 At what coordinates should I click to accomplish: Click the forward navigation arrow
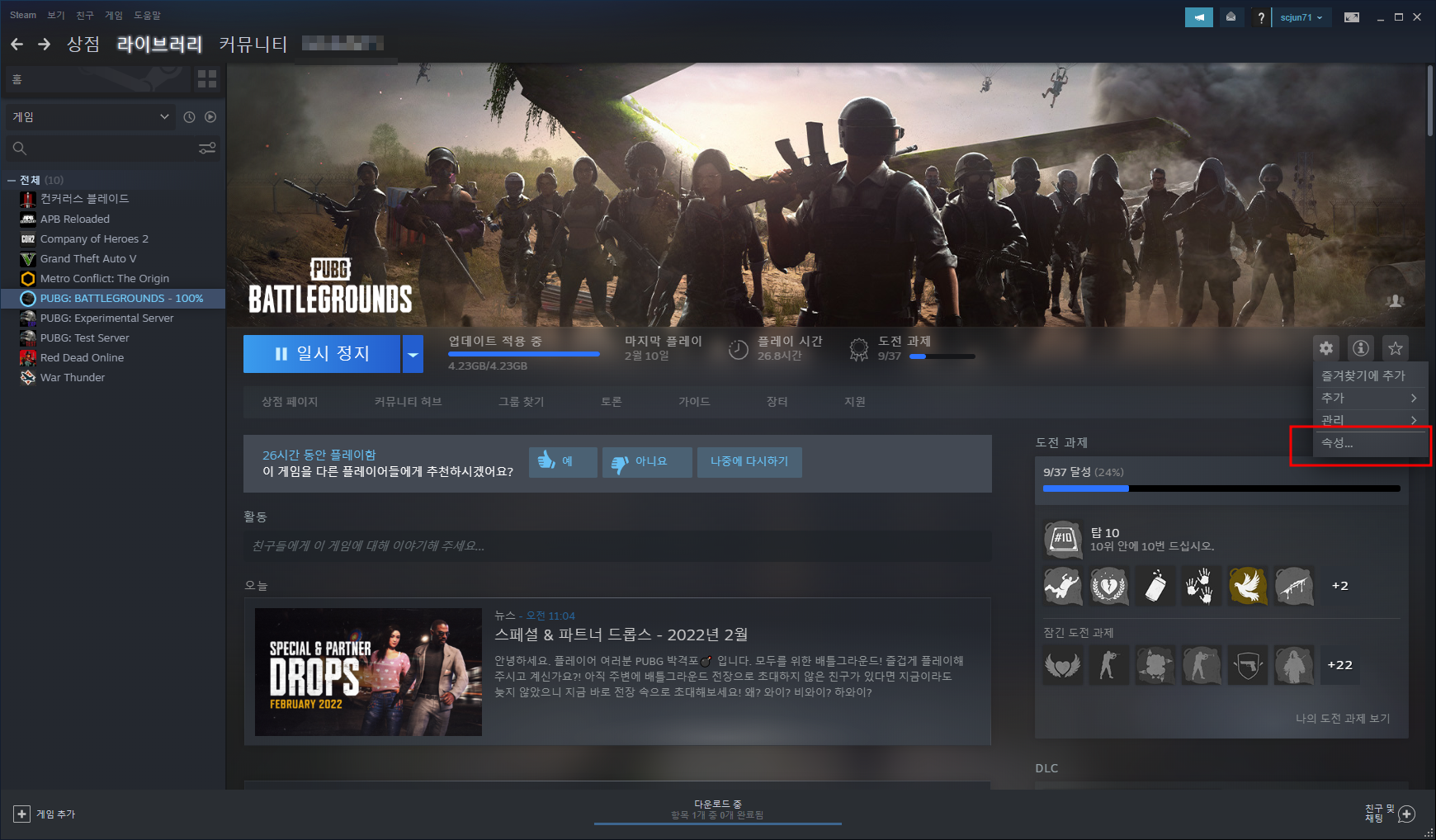pyautogui.click(x=45, y=44)
